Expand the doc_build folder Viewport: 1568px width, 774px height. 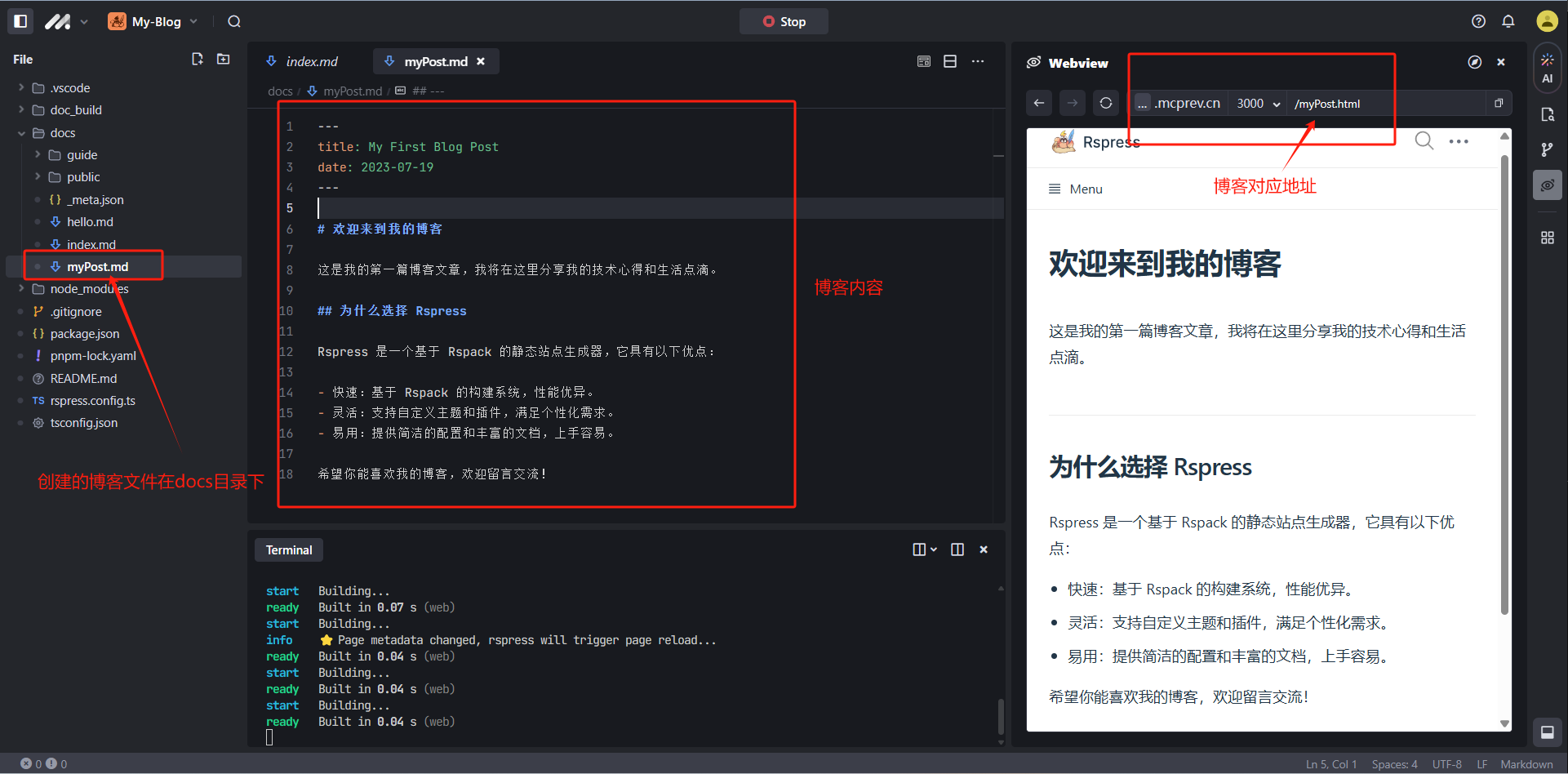[x=21, y=109]
